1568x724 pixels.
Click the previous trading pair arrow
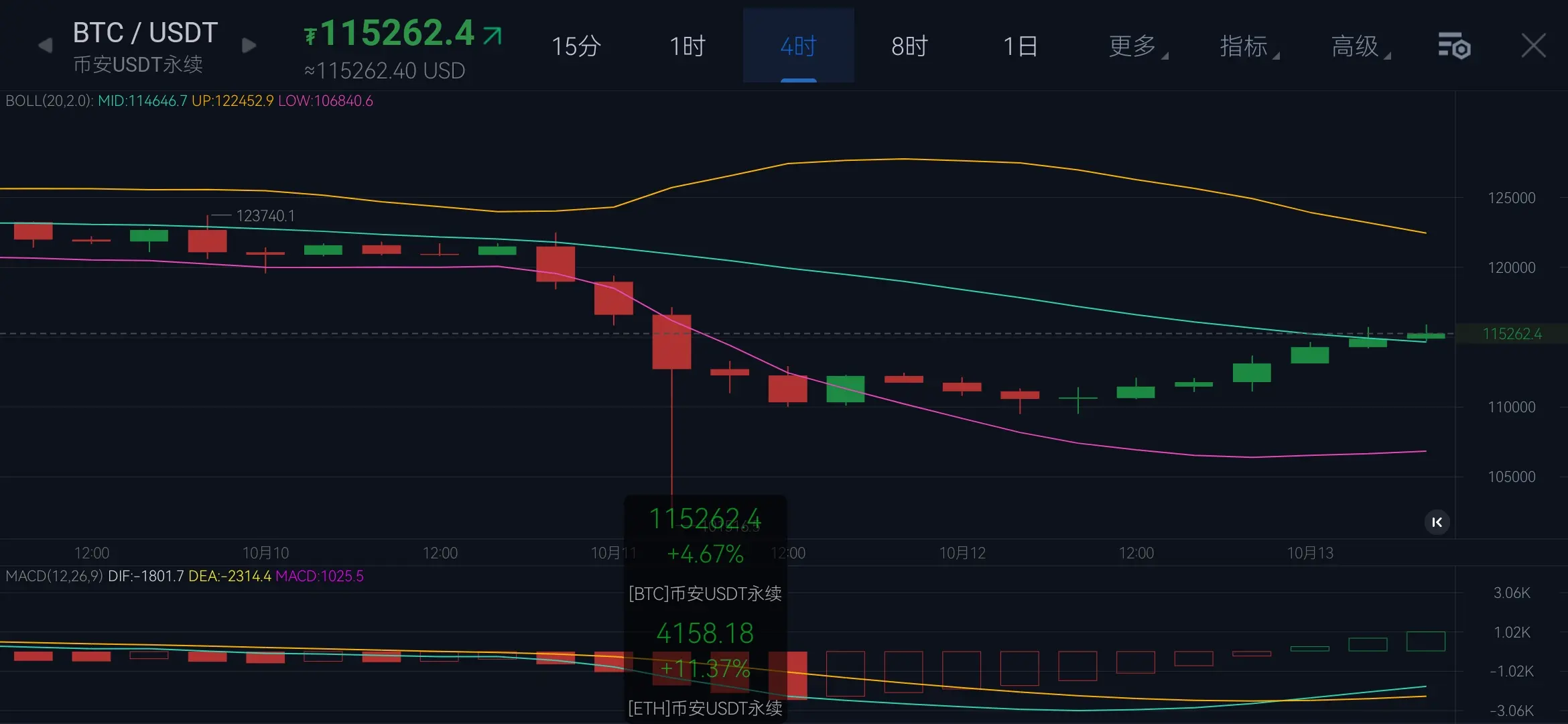pos(45,46)
